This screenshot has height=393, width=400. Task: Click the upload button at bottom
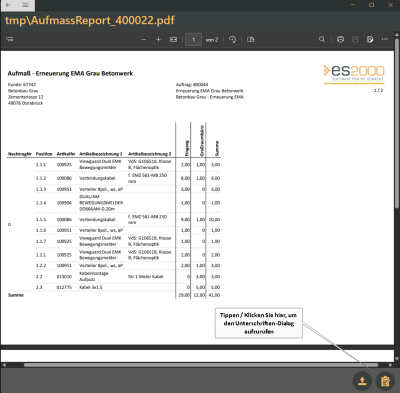pos(362,381)
